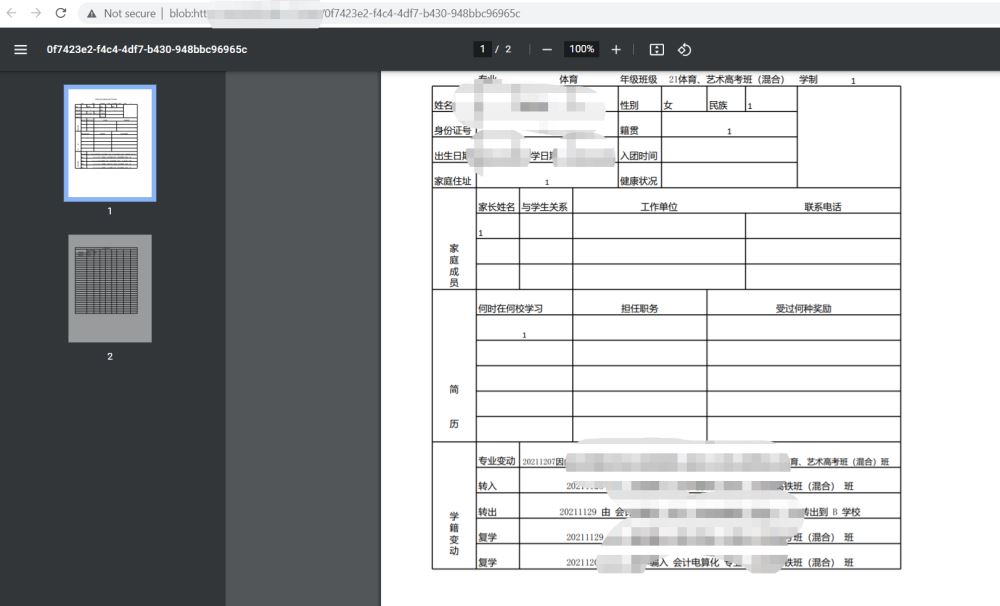This screenshot has height=606, width=1000.
Task: Click the Not secure site info label
Action: point(129,14)
